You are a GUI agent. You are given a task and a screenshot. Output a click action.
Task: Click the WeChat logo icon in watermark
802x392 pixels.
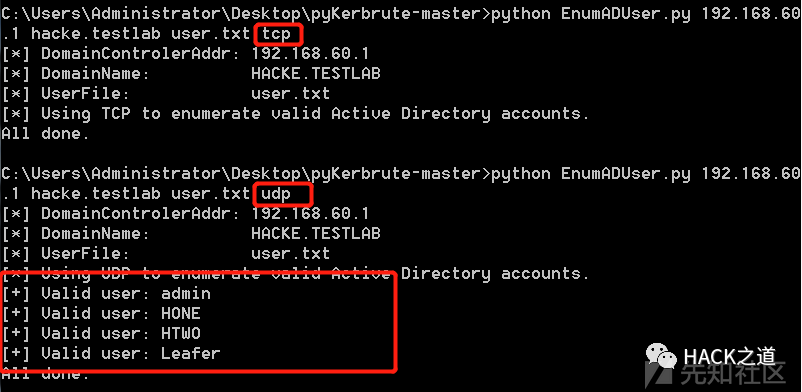tap(661, 355)
